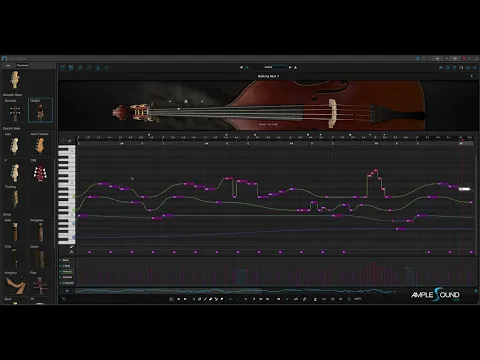Select the Upright bass instrument thumbnail
480x360 pixels.
[40, 110]
